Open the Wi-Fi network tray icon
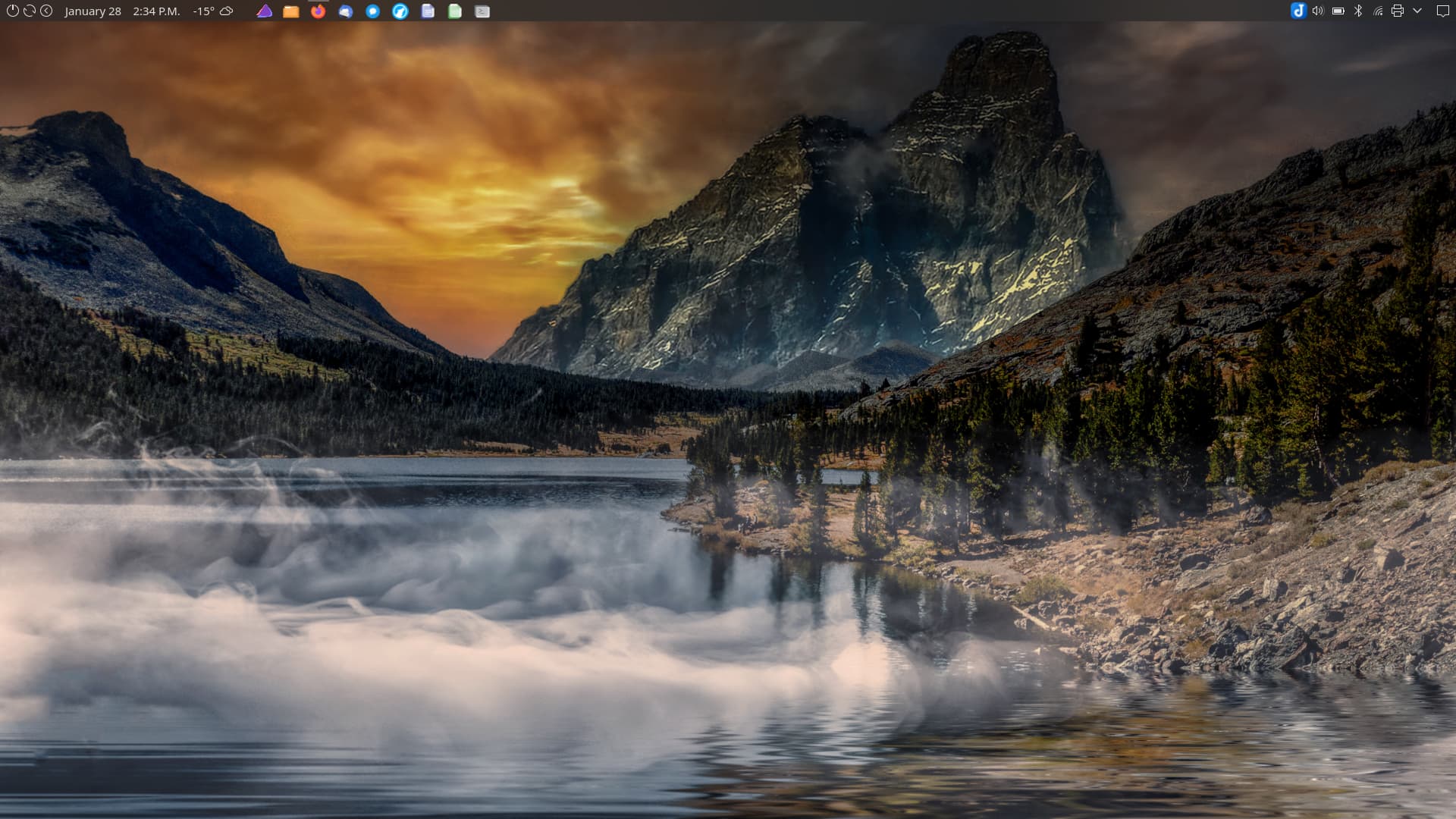 1378,11
